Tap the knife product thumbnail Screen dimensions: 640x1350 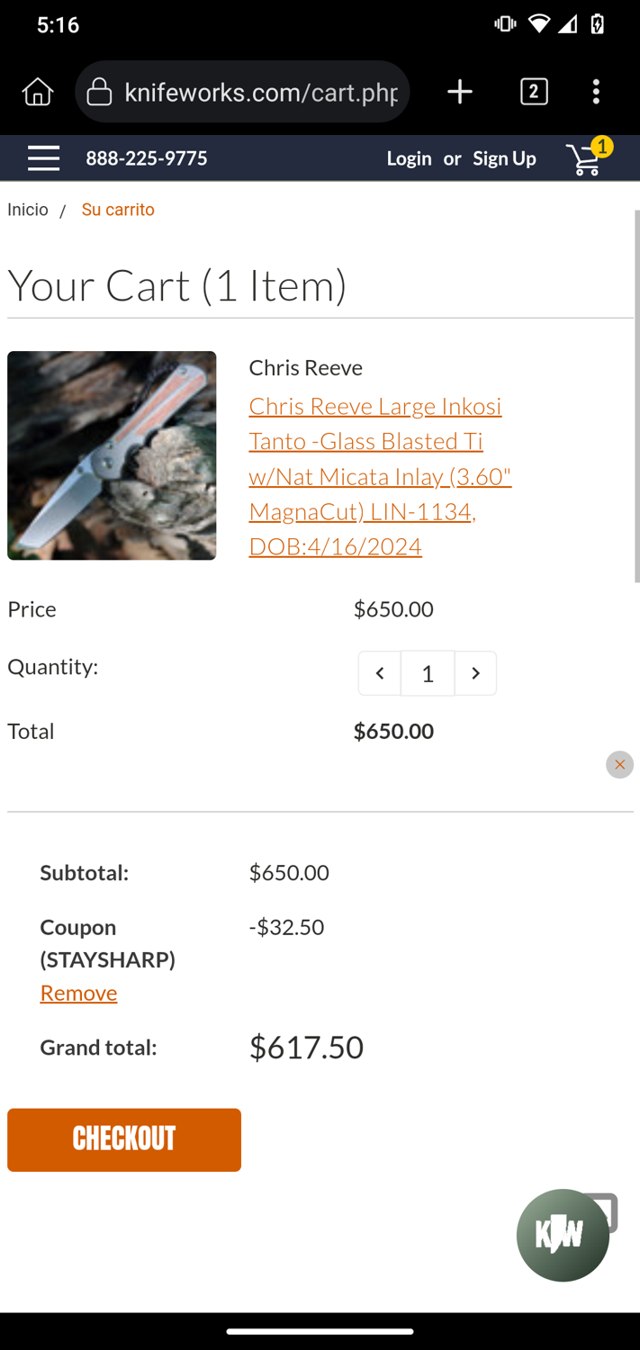[x=112, y=455]
